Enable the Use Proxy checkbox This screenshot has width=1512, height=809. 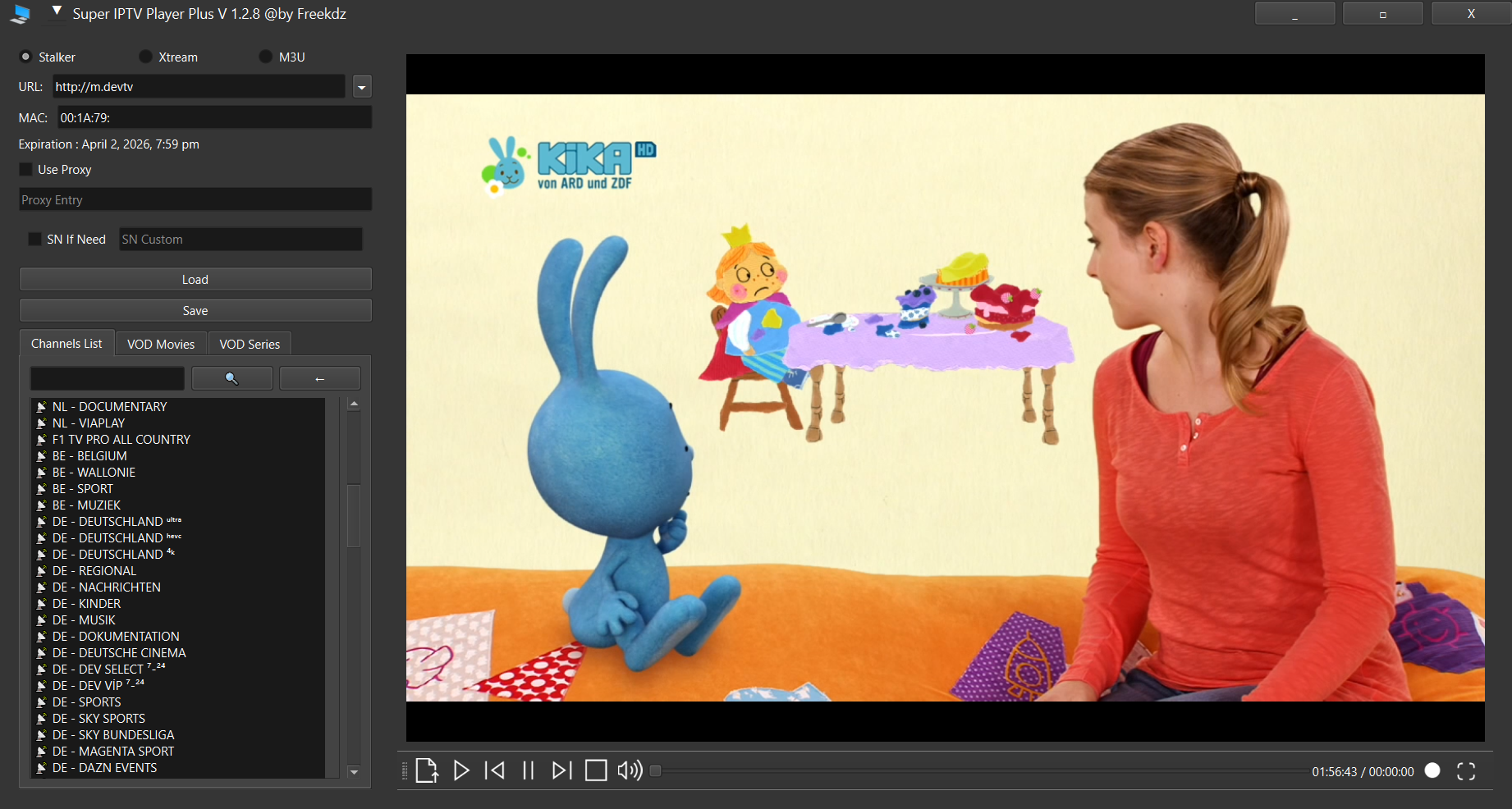coord(25,169)
